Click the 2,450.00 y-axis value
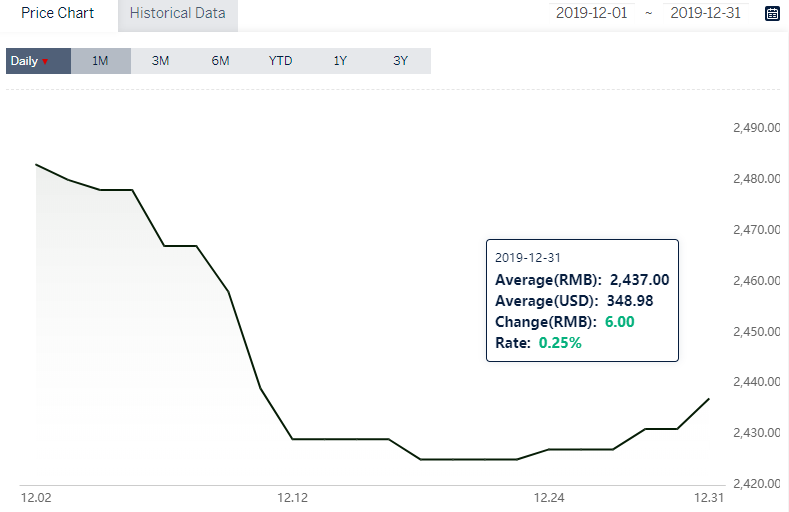 click(756, 332)
